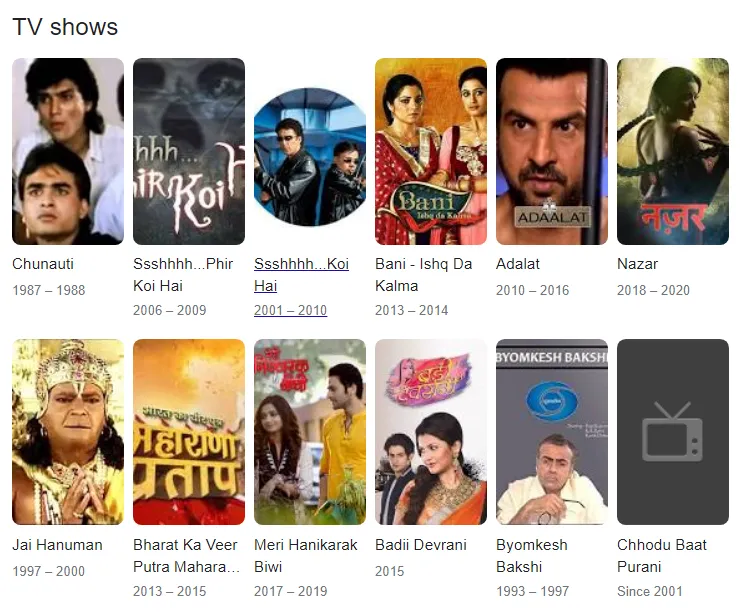Open the Bani - Ishq Da Kalma poster
The height and width of the screenshot is (613, 748).
[x=431, y=151]
